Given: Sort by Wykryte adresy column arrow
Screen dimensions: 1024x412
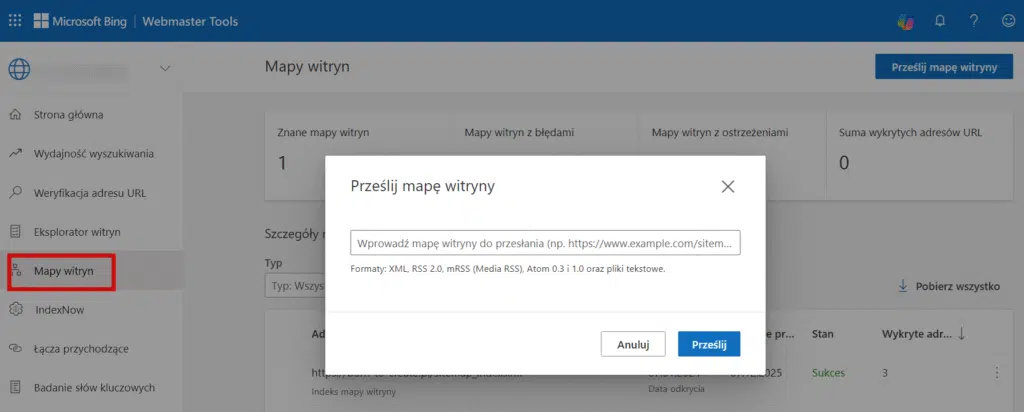Looking at the screenshot, I should tap(961, 334).
